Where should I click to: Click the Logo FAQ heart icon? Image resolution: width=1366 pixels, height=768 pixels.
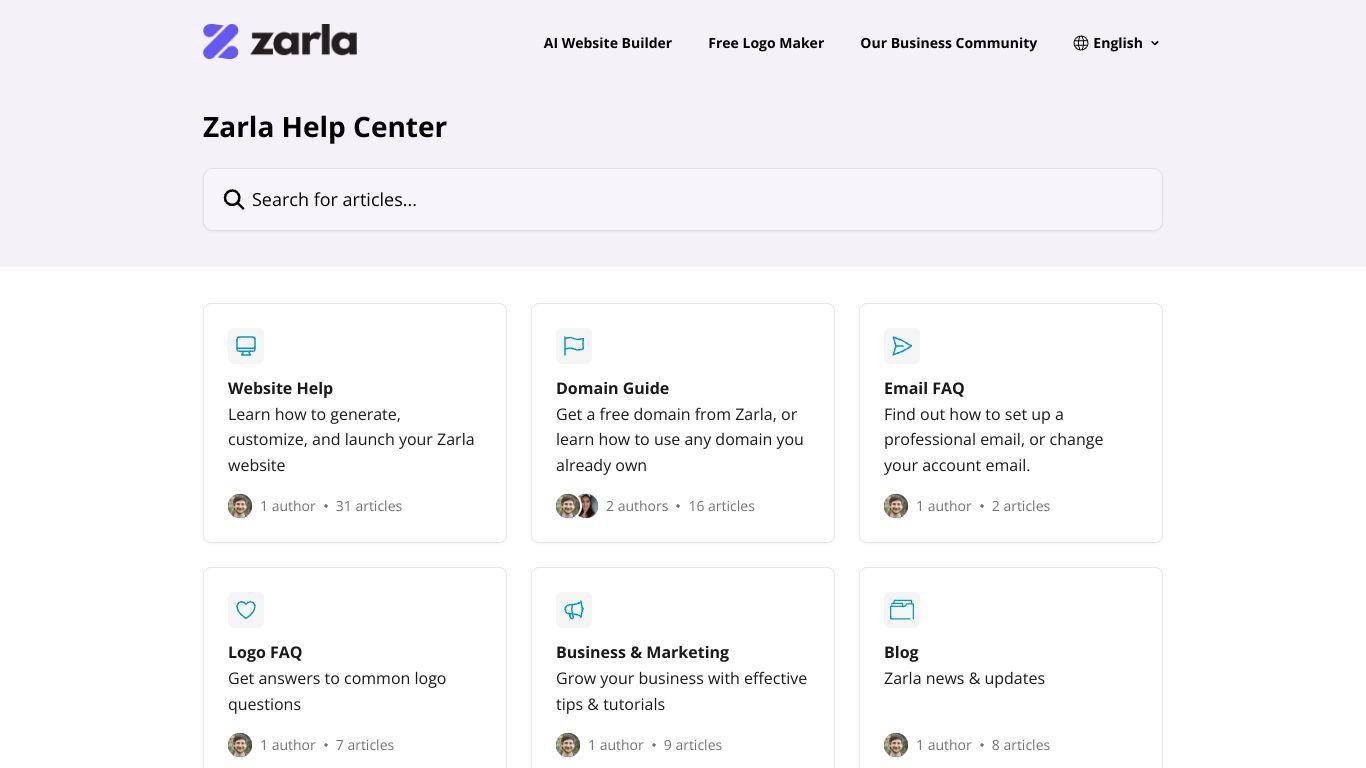point(246,610)
